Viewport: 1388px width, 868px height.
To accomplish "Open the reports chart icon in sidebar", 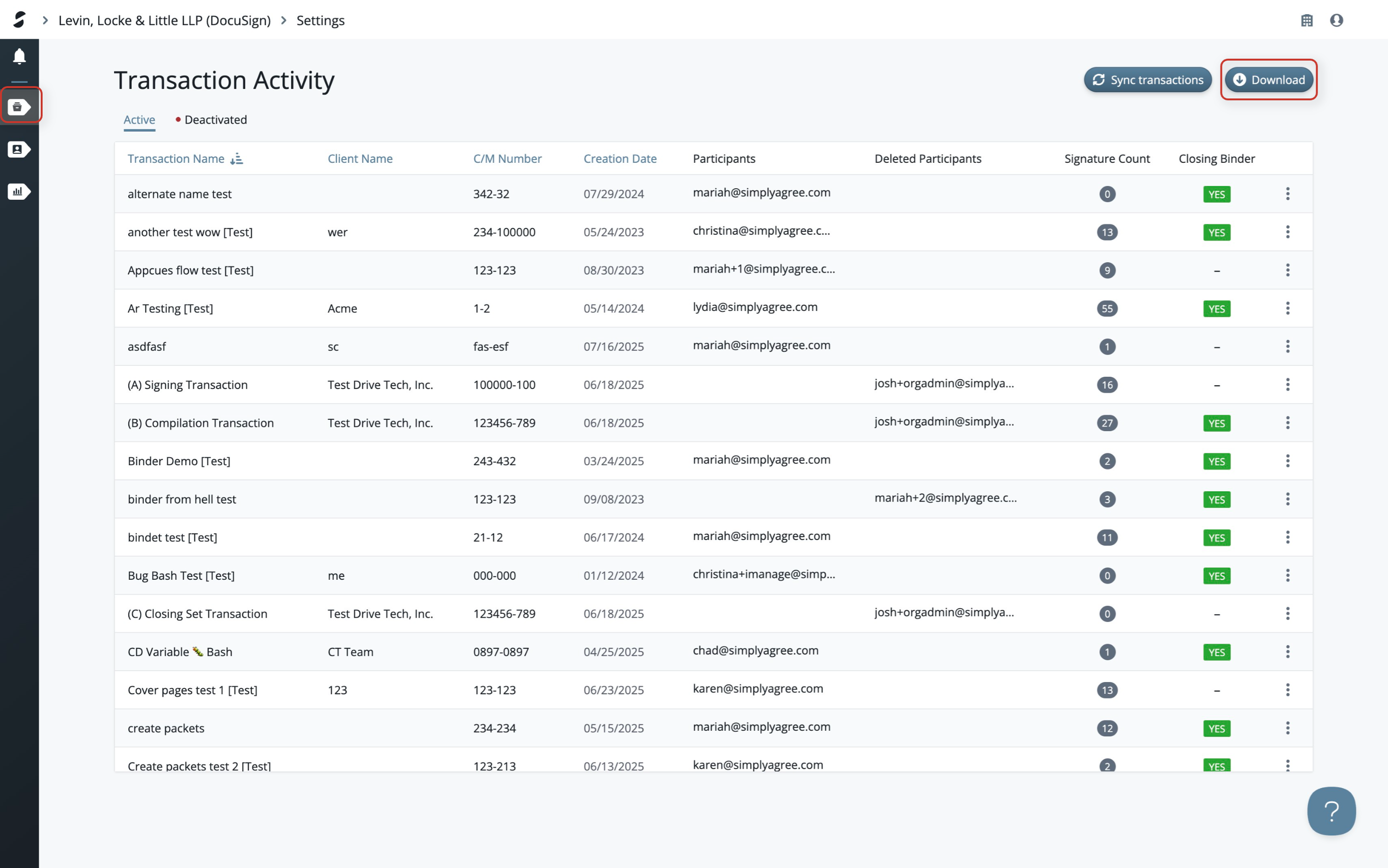I will [19, 191].
